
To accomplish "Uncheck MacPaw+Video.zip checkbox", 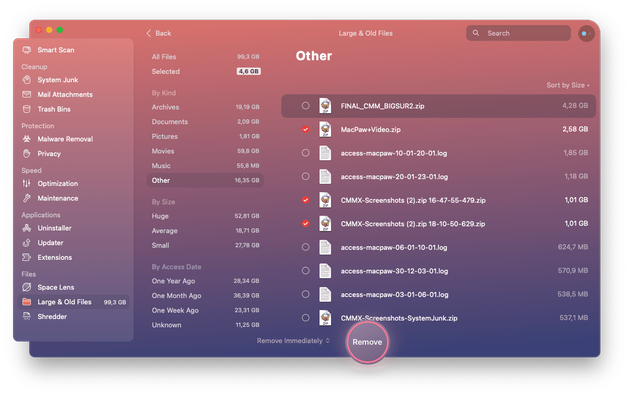I will [x=306, y=129].
